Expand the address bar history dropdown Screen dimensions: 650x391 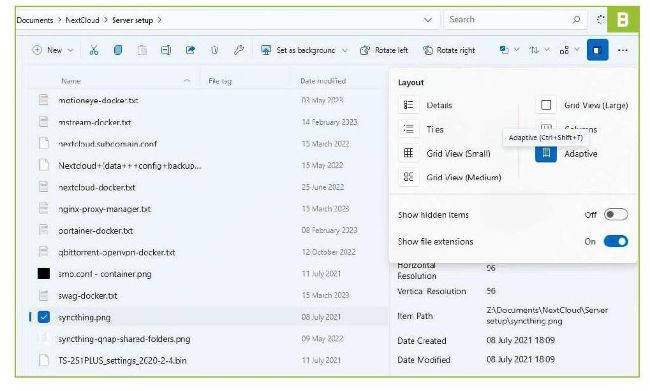(x=428, y=20)
